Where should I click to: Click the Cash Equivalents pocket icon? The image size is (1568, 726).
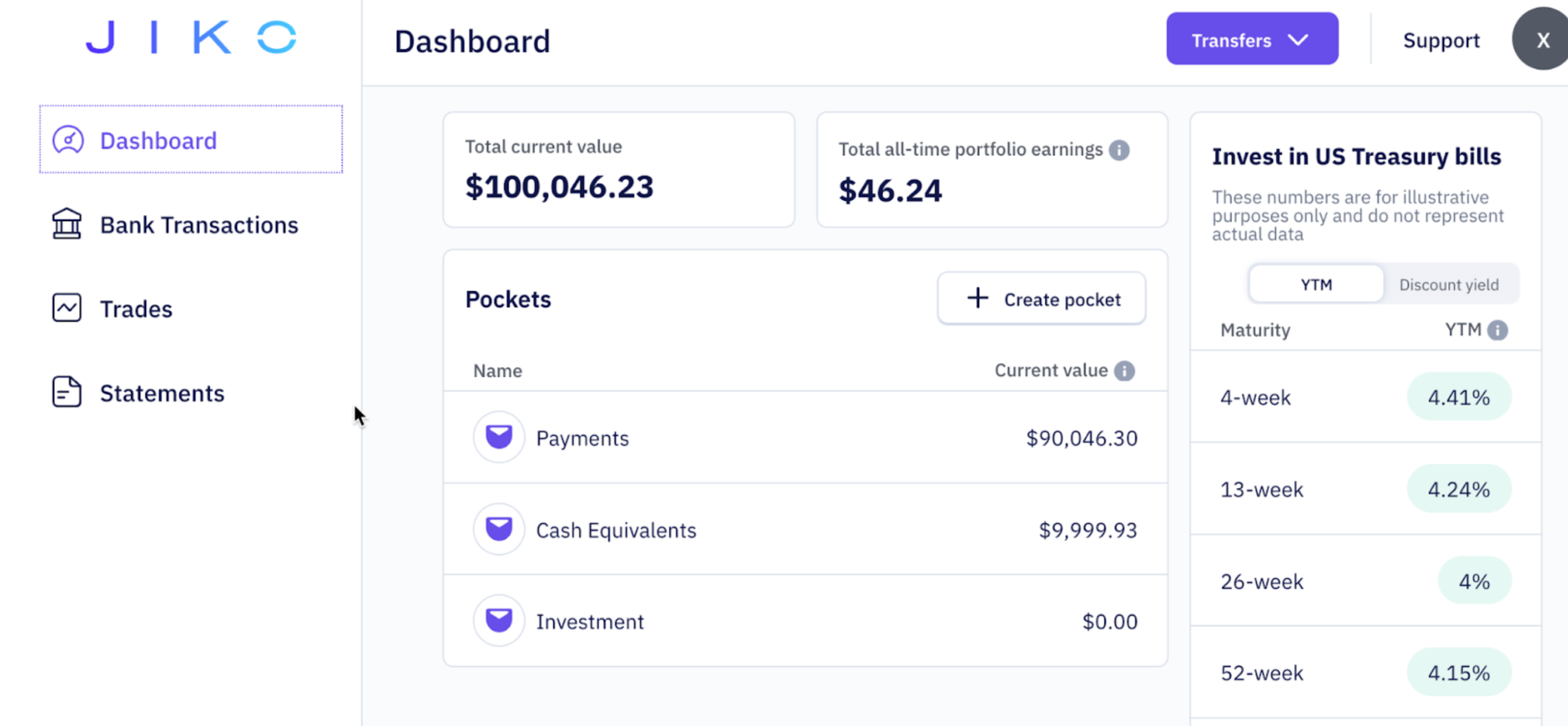[x=498, y=529]
